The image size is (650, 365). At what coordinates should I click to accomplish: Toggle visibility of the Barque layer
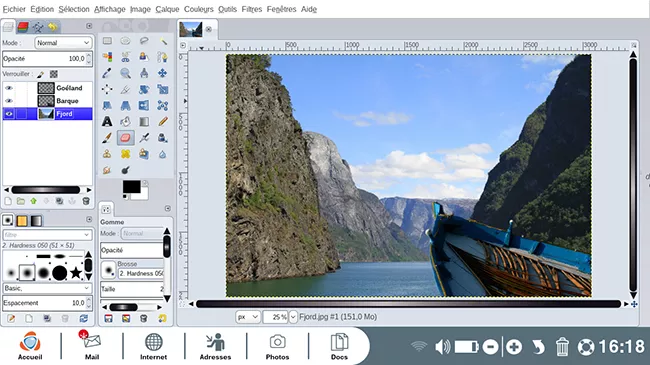9,101
